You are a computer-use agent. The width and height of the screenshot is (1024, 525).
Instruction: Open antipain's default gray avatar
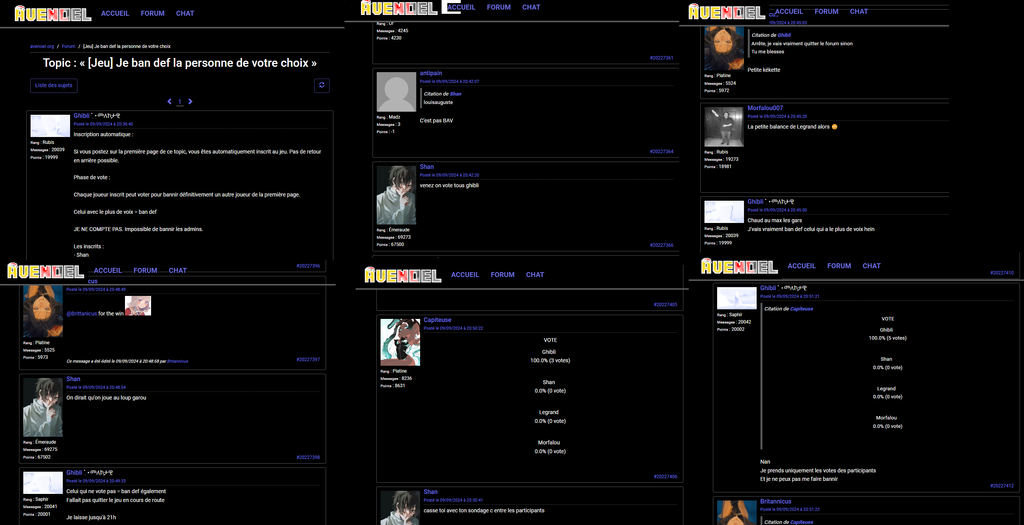tap(396, 92)
